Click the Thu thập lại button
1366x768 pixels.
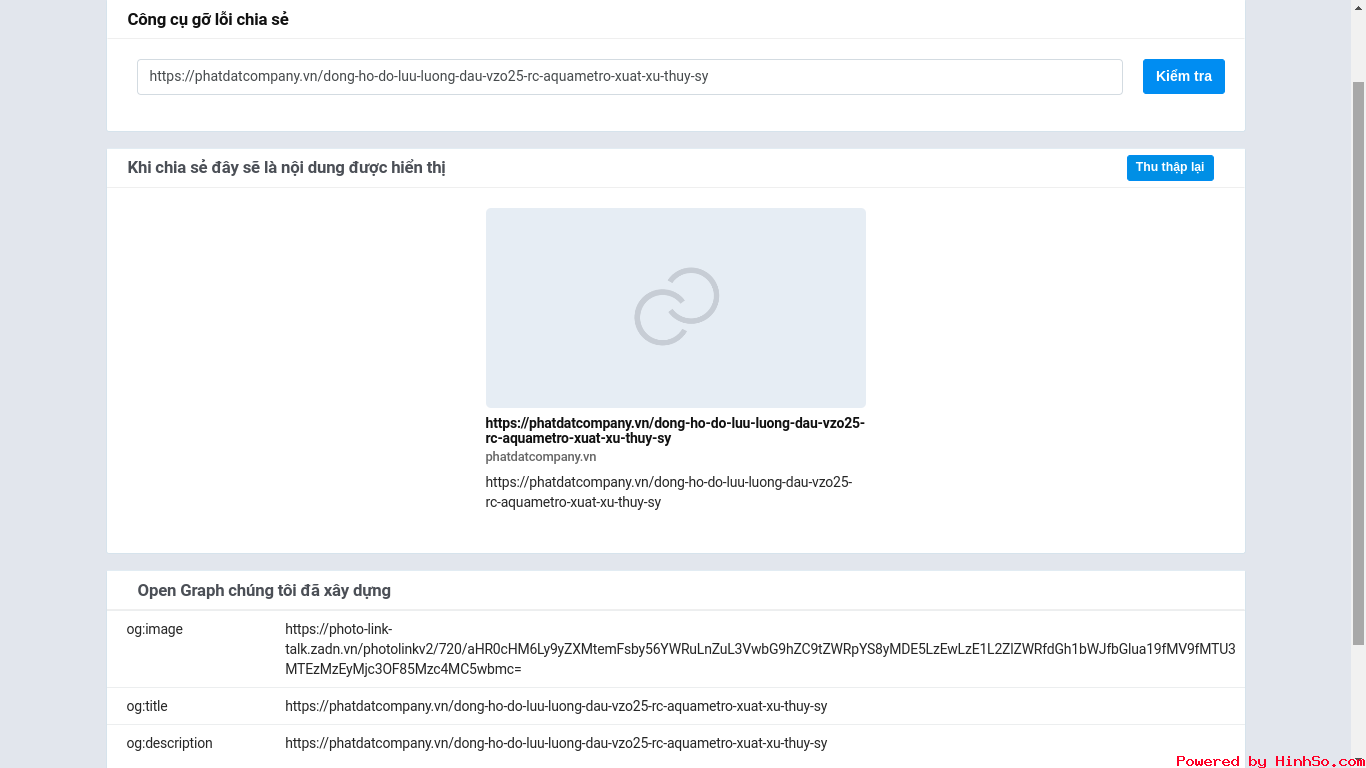tap(1170, 167)
